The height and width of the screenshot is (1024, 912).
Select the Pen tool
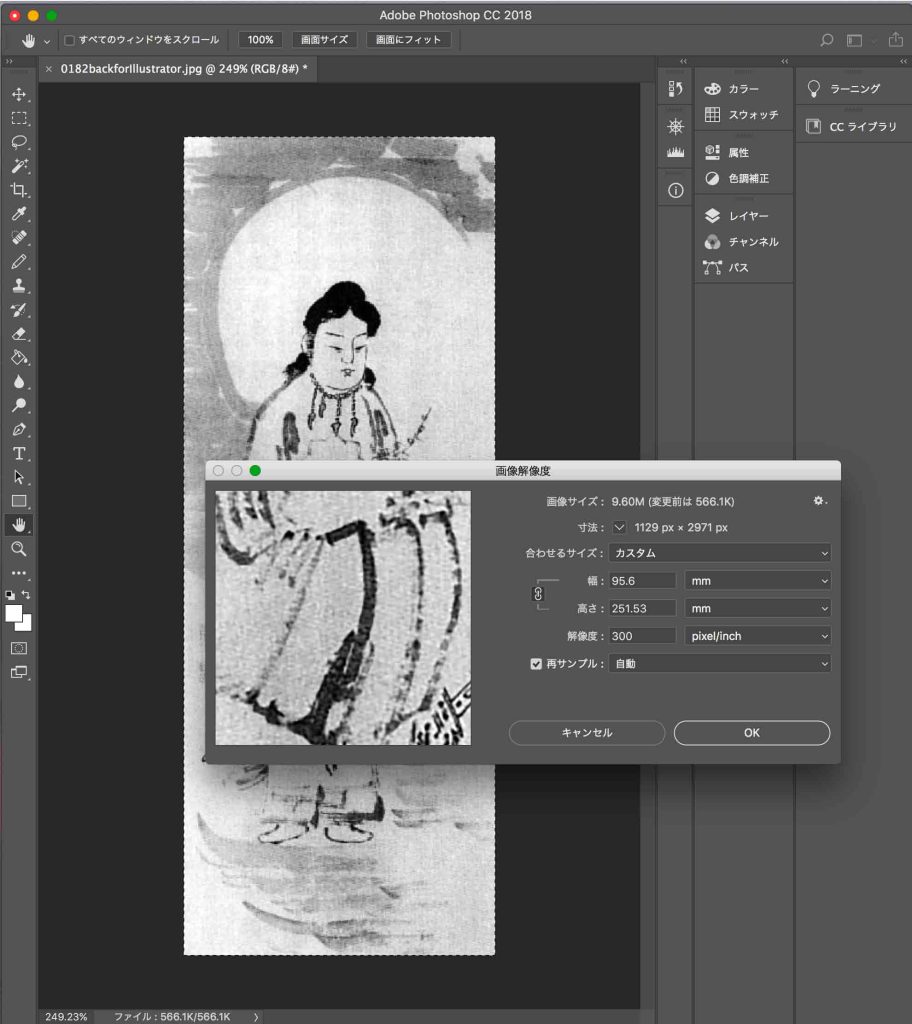click(19, 429)
